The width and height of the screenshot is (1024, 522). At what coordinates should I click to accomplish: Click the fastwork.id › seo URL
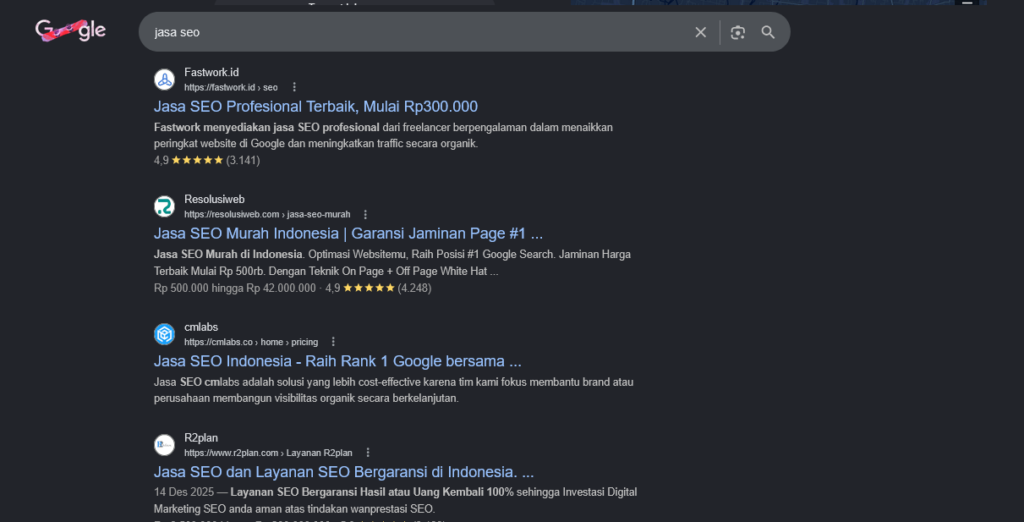coord(231,87)
